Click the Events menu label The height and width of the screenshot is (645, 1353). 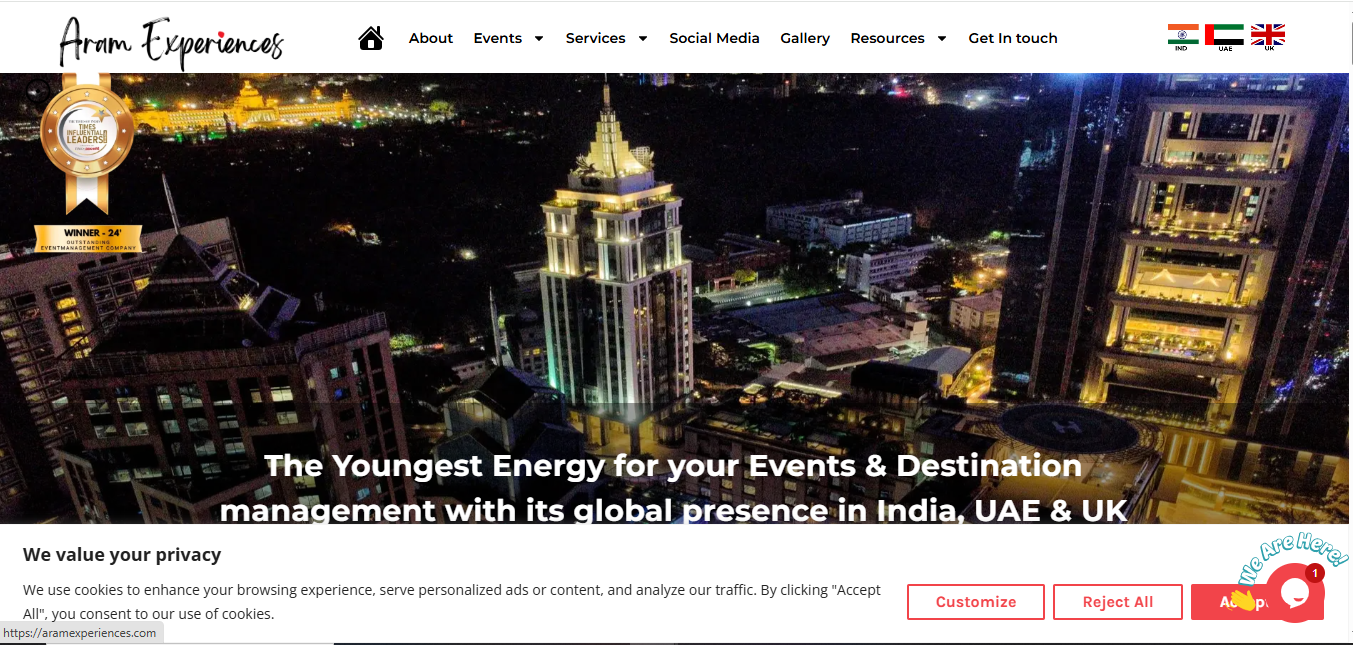(x=497, y=38)
